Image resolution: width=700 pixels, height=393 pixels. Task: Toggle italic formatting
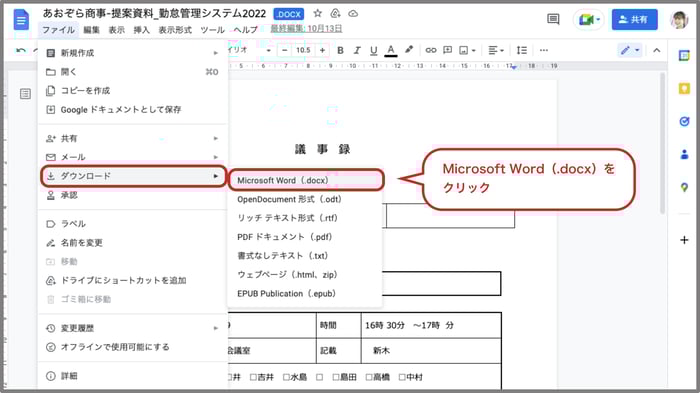pyautogui.click(x=357, y=50)
